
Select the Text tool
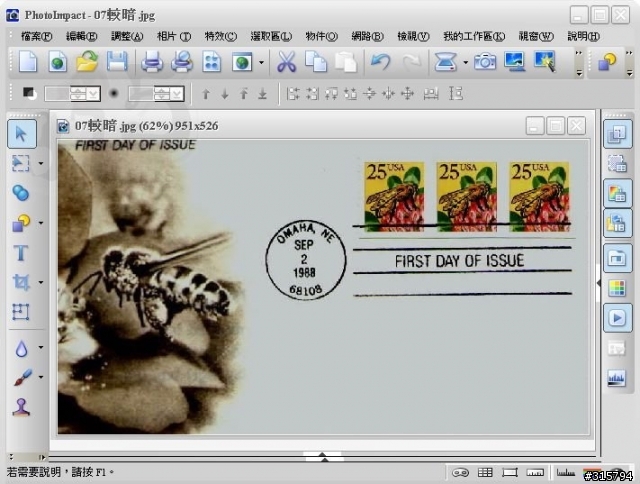tap(21, 253)
